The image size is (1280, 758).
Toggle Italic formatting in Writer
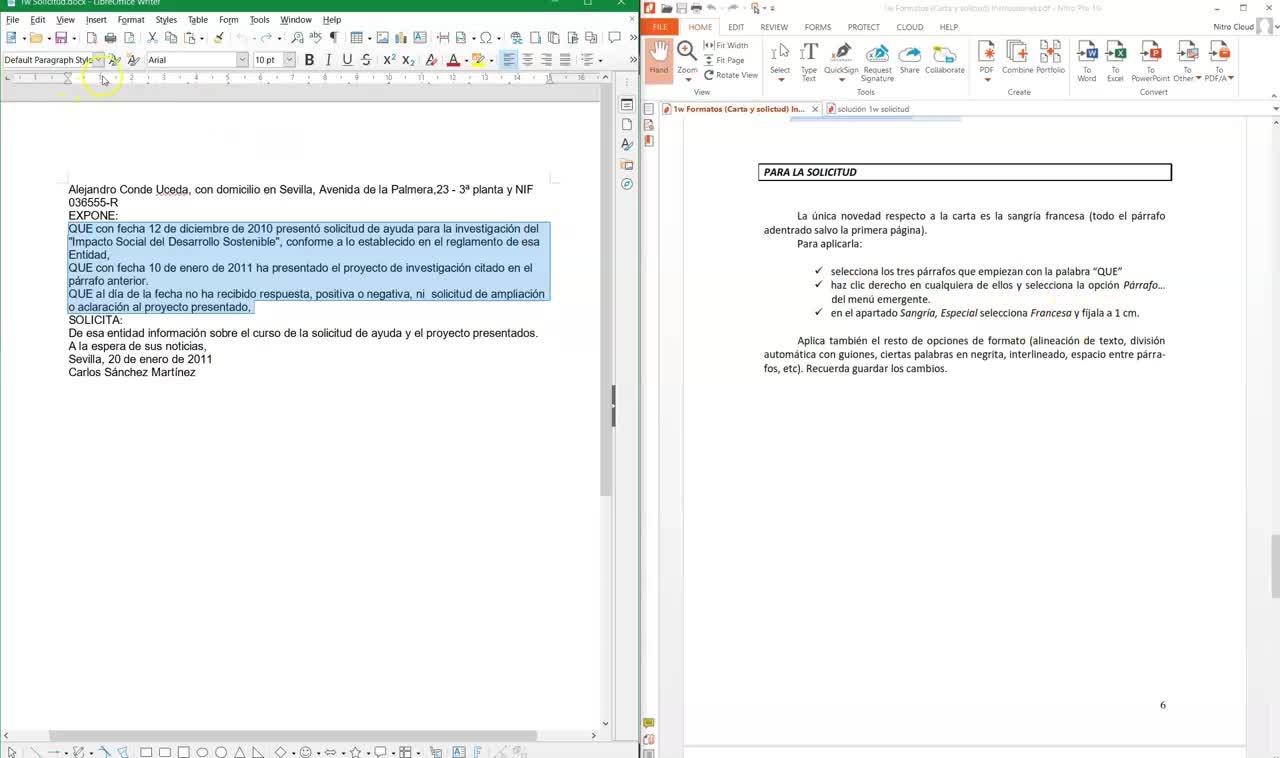click(x=328, y=60)
